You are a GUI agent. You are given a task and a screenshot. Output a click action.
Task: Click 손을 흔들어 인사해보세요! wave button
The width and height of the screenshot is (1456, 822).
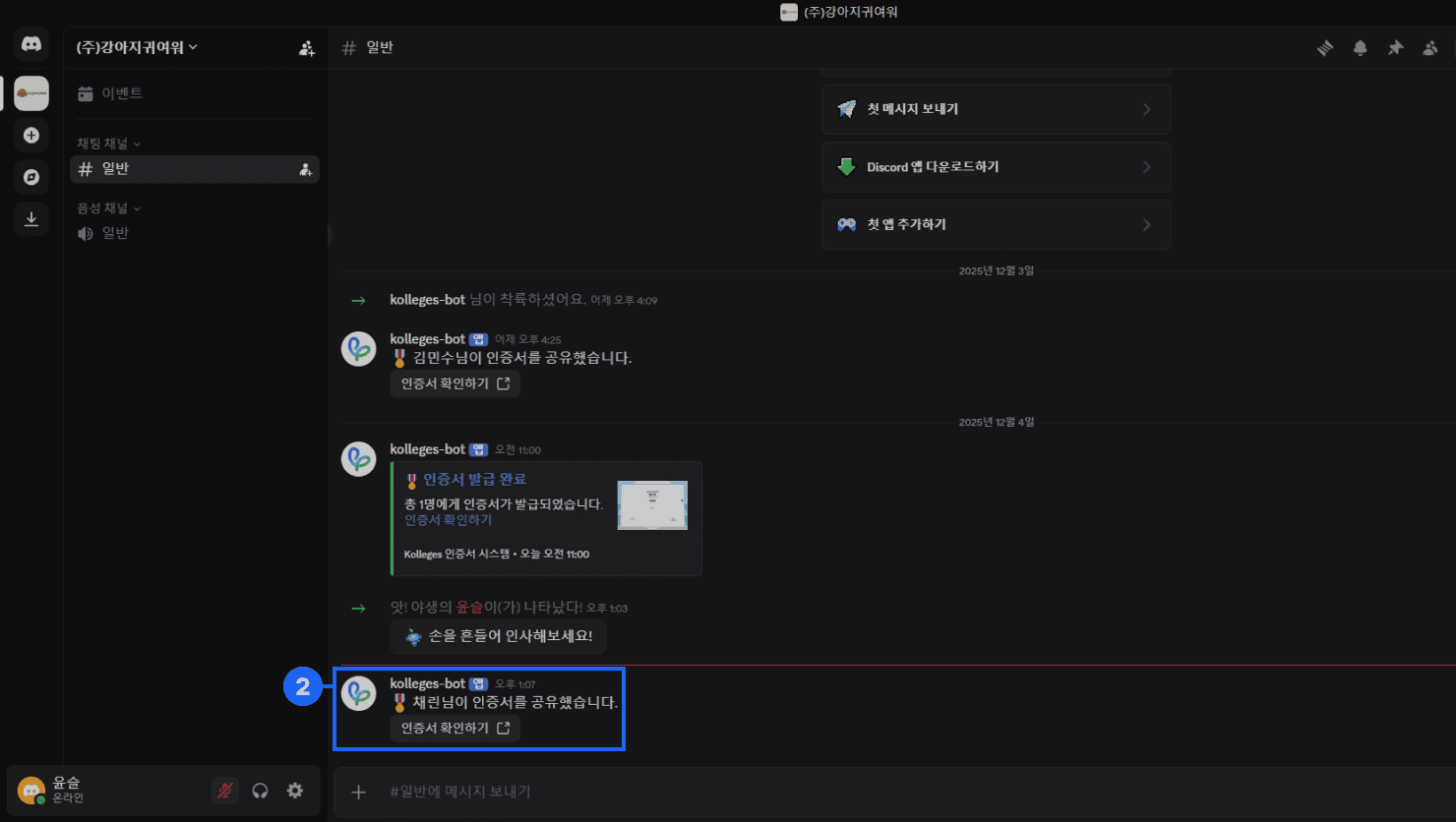[x=498, y=636]
